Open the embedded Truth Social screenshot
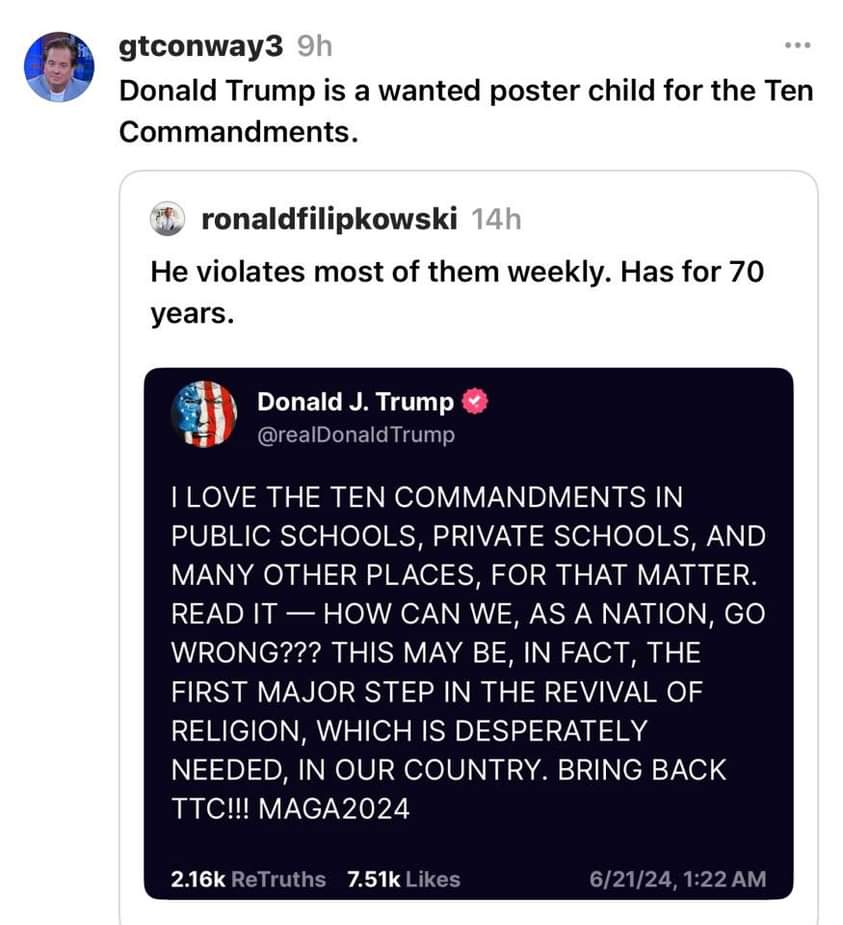 pos(468,634)
